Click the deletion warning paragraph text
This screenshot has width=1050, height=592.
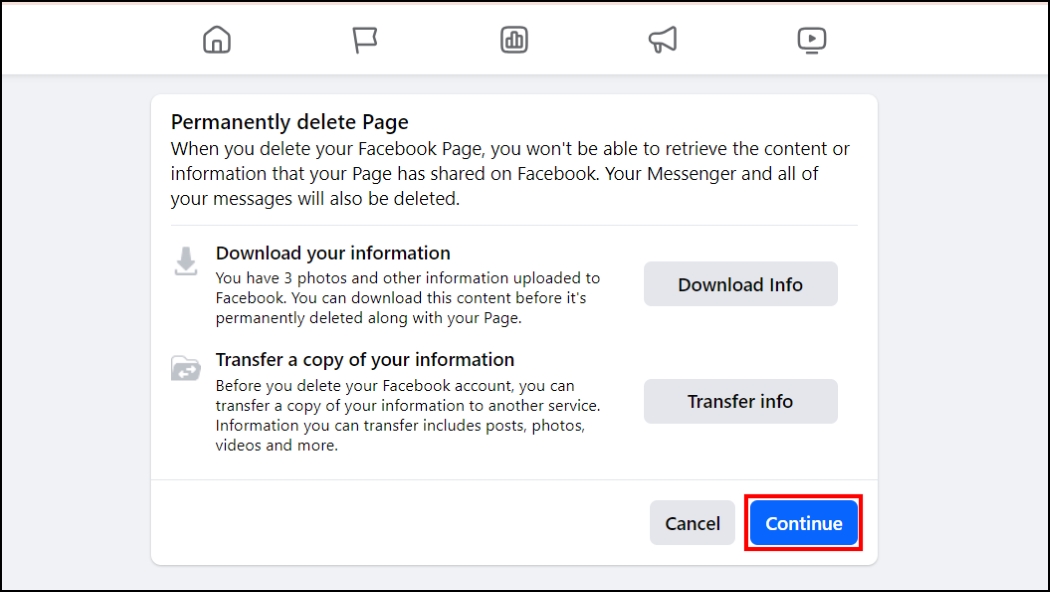510,172
